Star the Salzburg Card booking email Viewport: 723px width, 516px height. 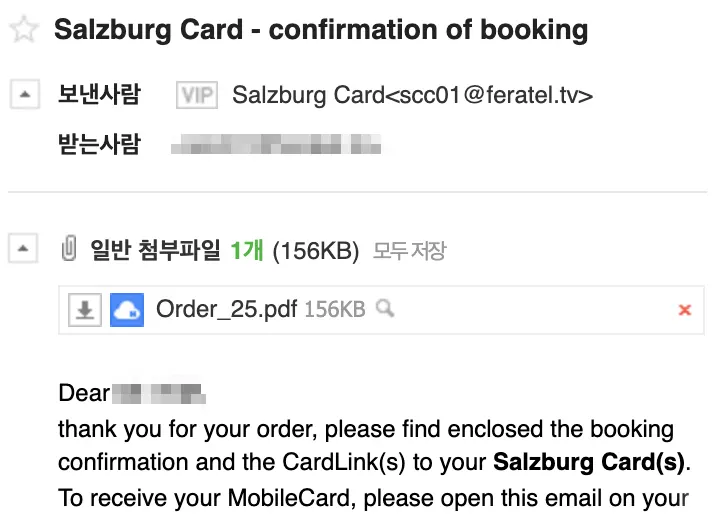tap(23, 29)
